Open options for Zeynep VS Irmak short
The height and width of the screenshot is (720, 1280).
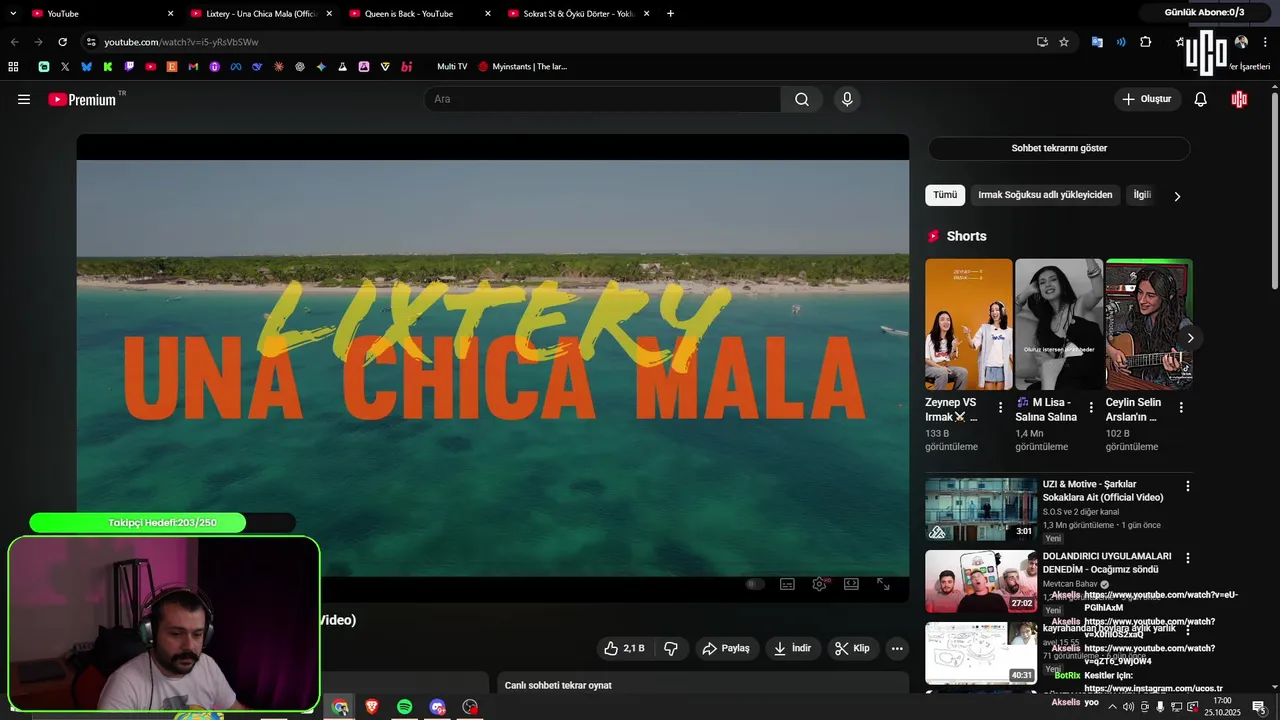click(x=1000, y=408)
